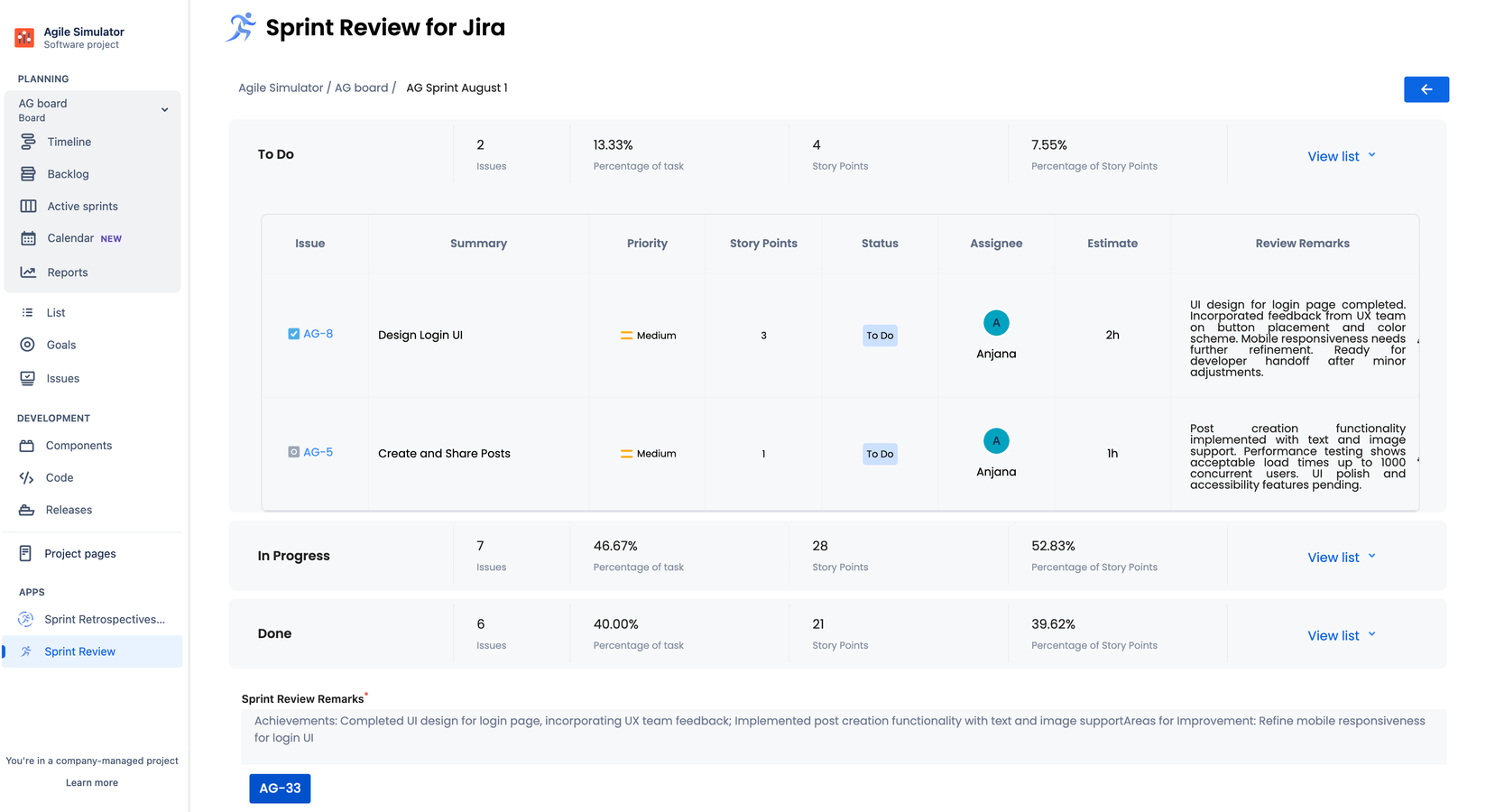Screen dimensions: 1495x812
Task: Click the Reports chart icon
Action: click(28, 272)
